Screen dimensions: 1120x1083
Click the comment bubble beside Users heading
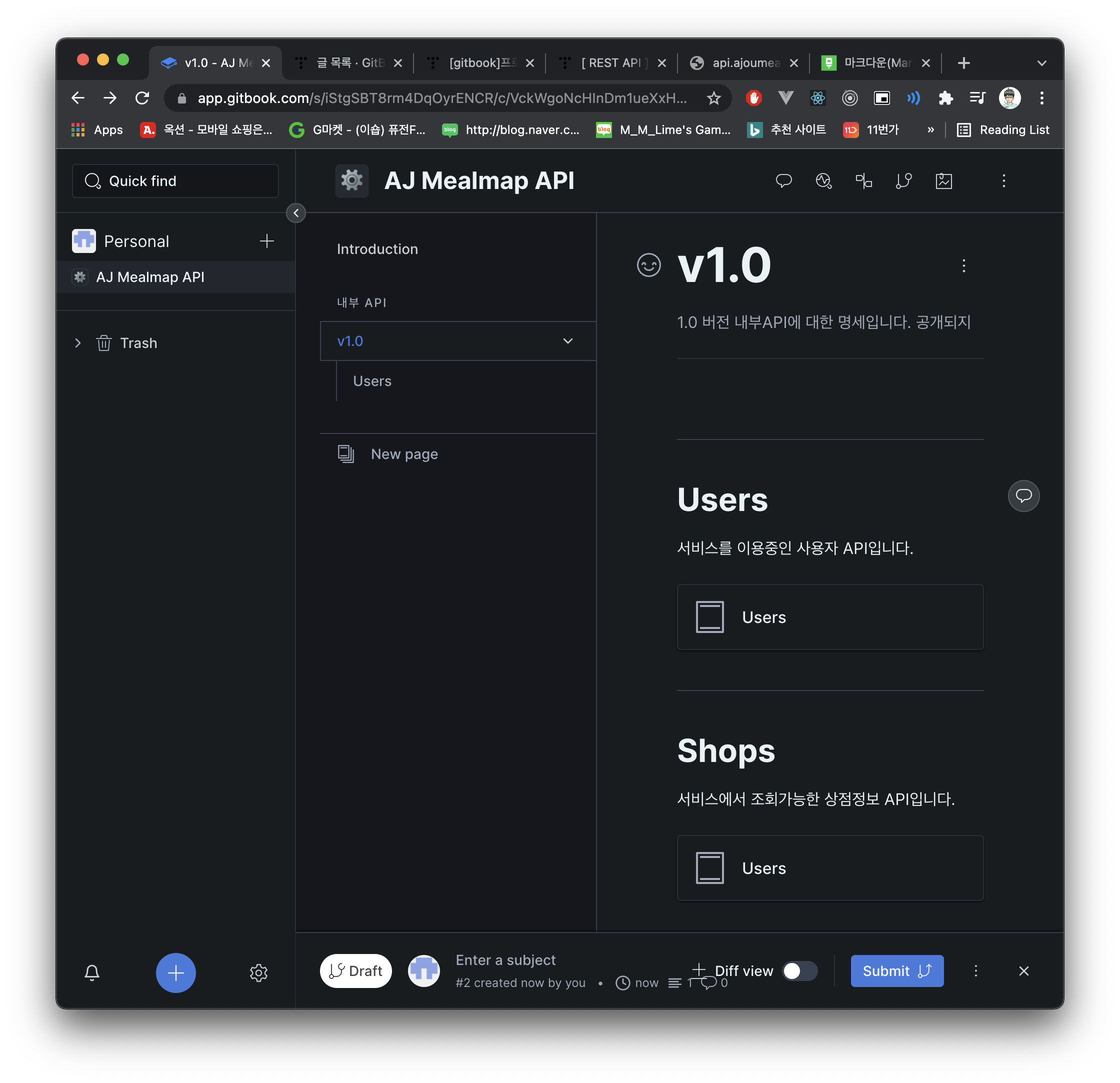tap(1023, 495)
